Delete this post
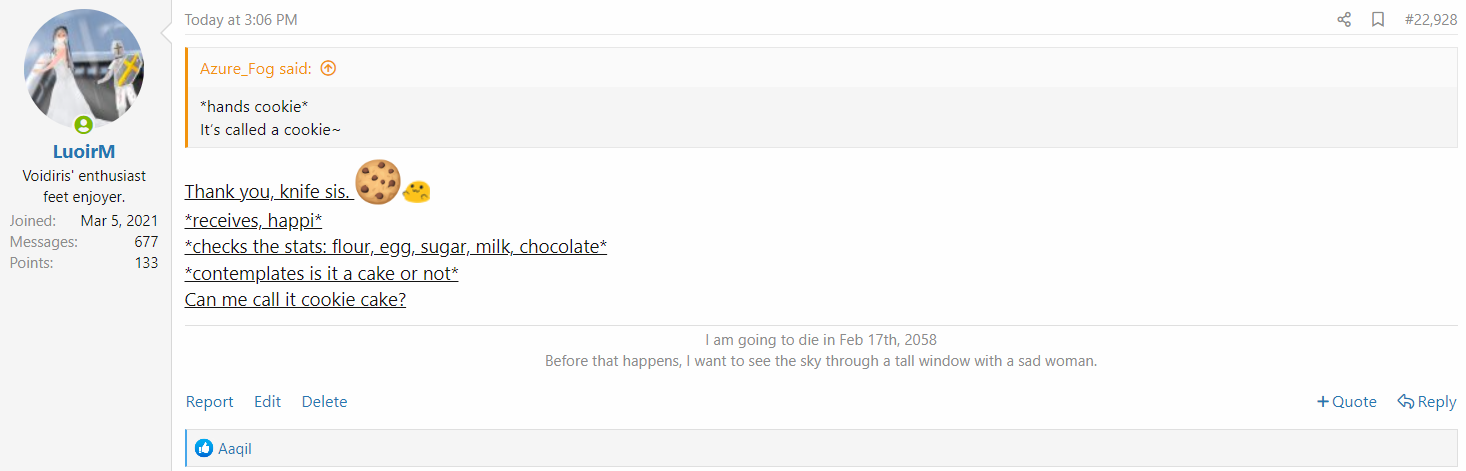 (324, 402)
